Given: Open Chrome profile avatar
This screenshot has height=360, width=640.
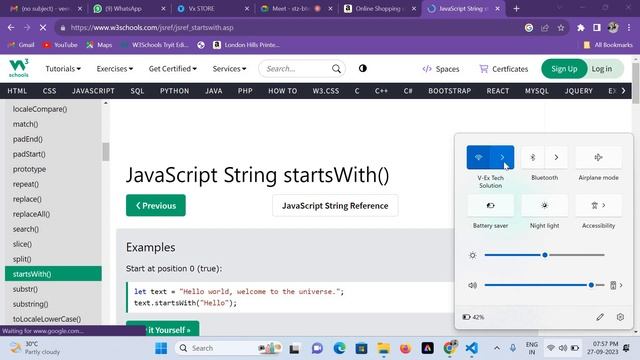Looking at the screenshot, I should tap(613, 27).
